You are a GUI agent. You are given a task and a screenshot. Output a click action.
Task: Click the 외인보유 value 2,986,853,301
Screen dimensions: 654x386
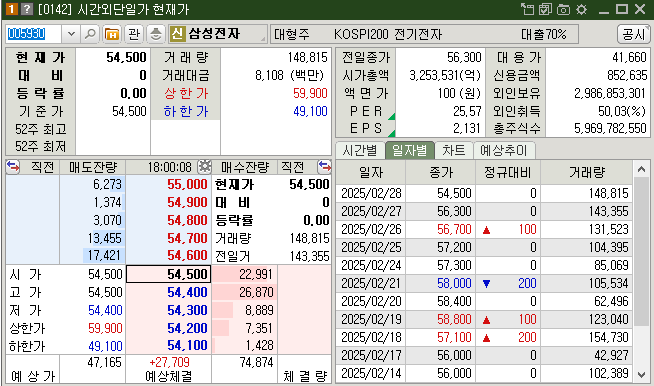coord(610,93)
